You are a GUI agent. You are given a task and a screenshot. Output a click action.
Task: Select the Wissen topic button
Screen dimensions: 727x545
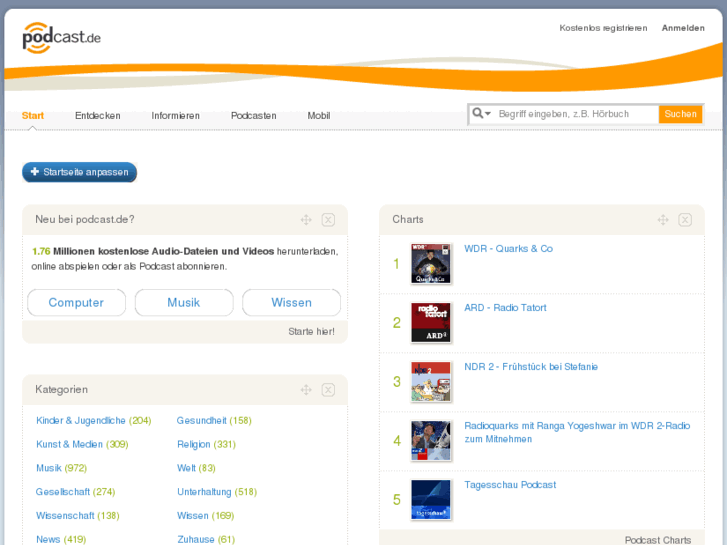[291, 302]
